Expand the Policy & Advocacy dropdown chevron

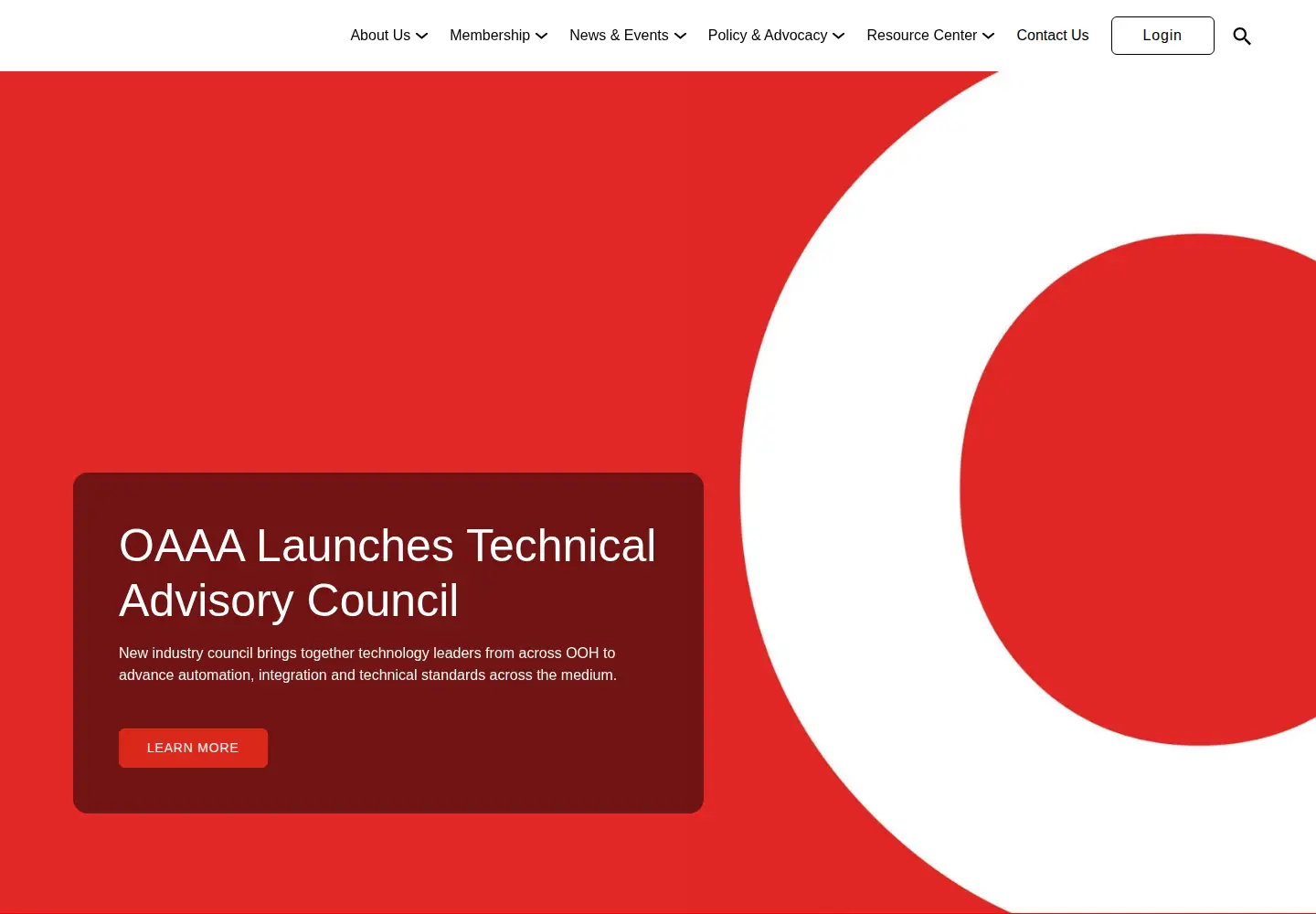click(839, 36)
